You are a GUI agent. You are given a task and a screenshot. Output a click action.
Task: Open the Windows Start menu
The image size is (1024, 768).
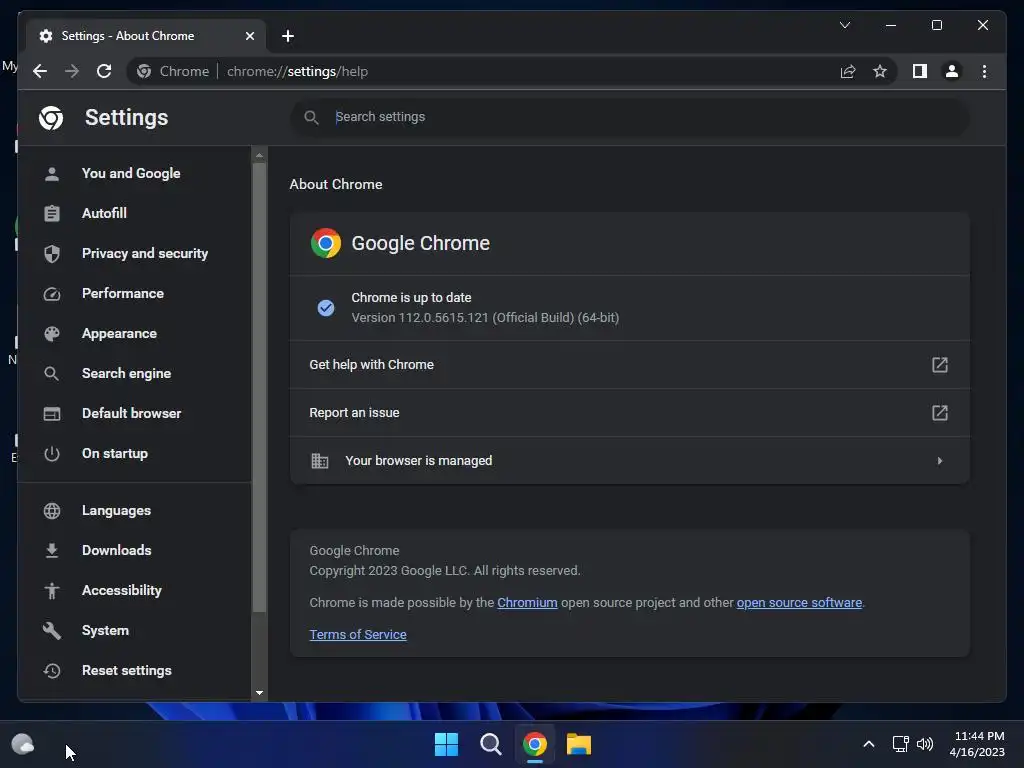point(446,744)
